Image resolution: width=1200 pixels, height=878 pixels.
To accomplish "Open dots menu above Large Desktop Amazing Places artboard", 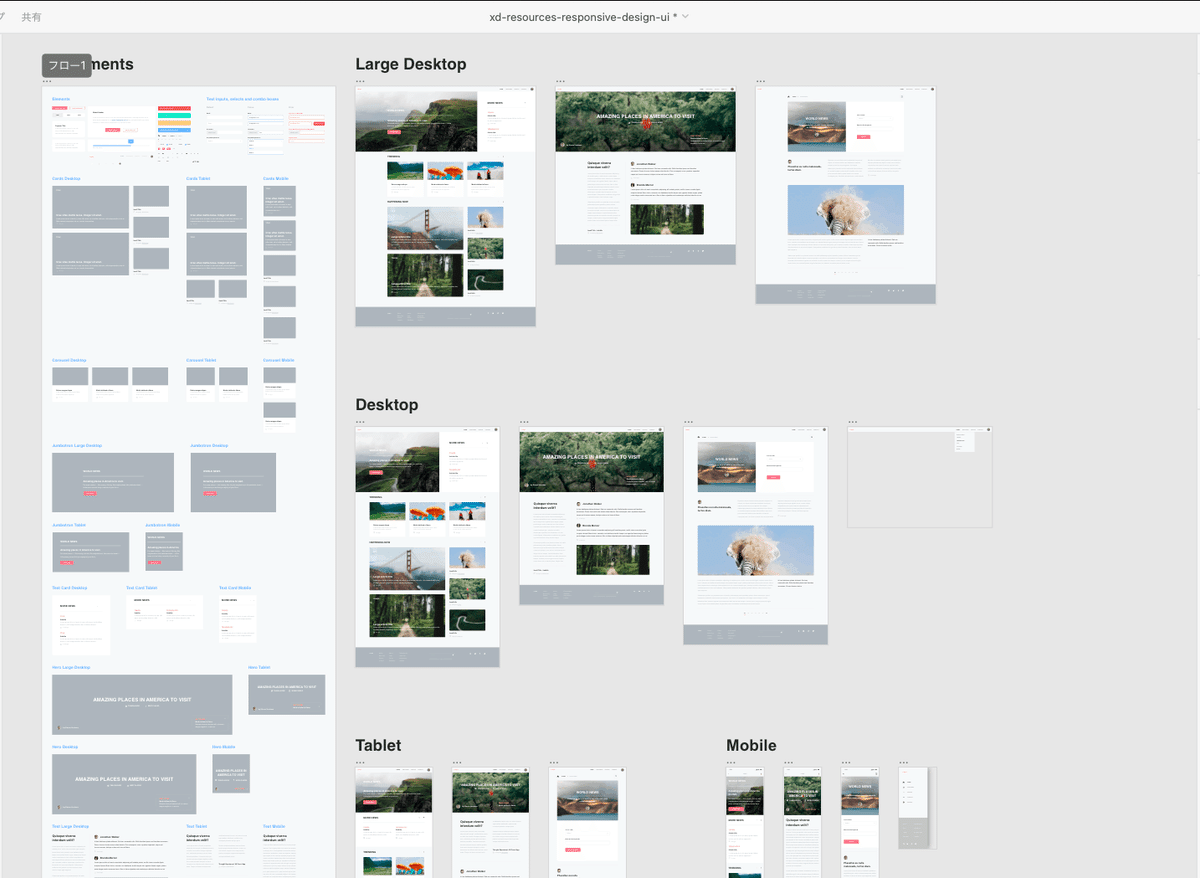I will point(560,81).
